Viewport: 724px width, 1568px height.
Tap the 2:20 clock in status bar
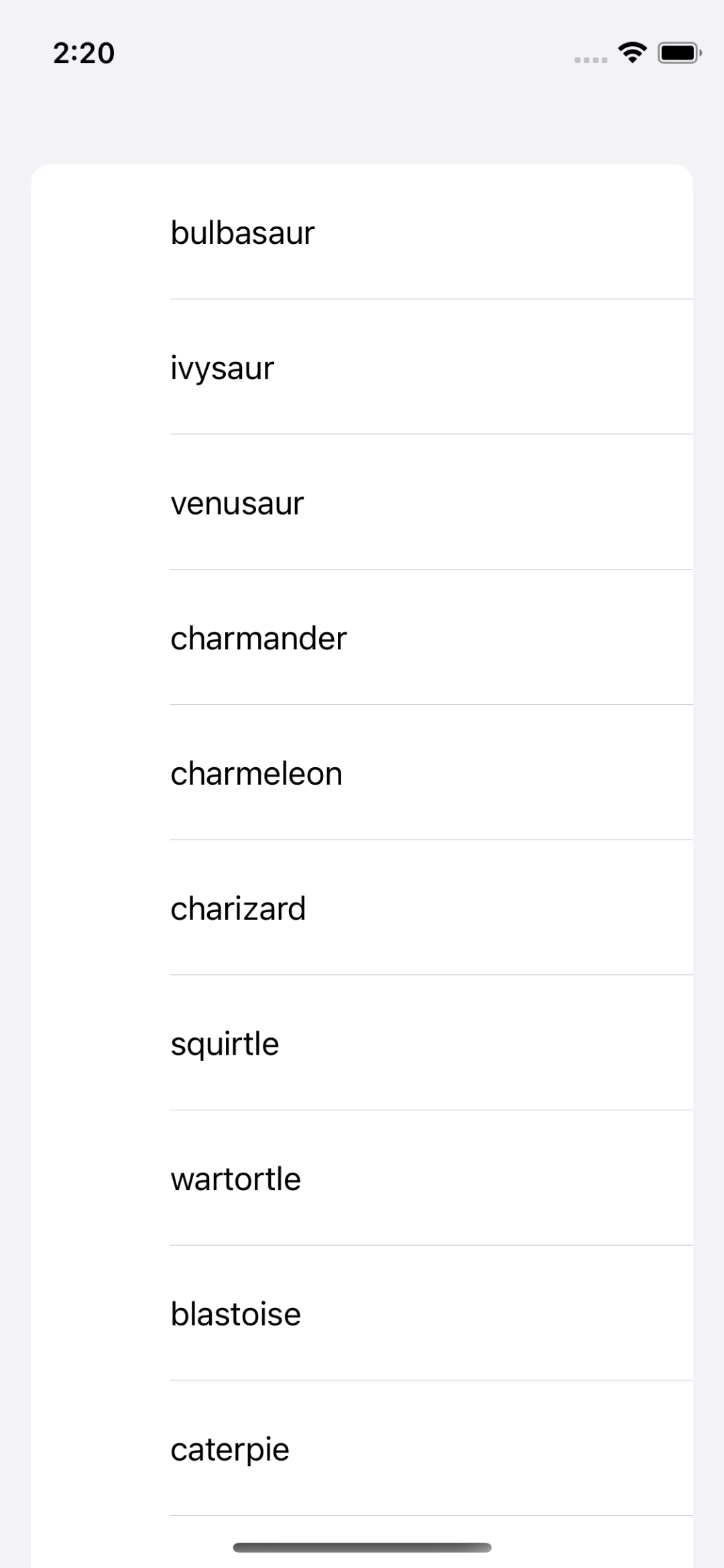pyautogui.click(x=84, y=53)
